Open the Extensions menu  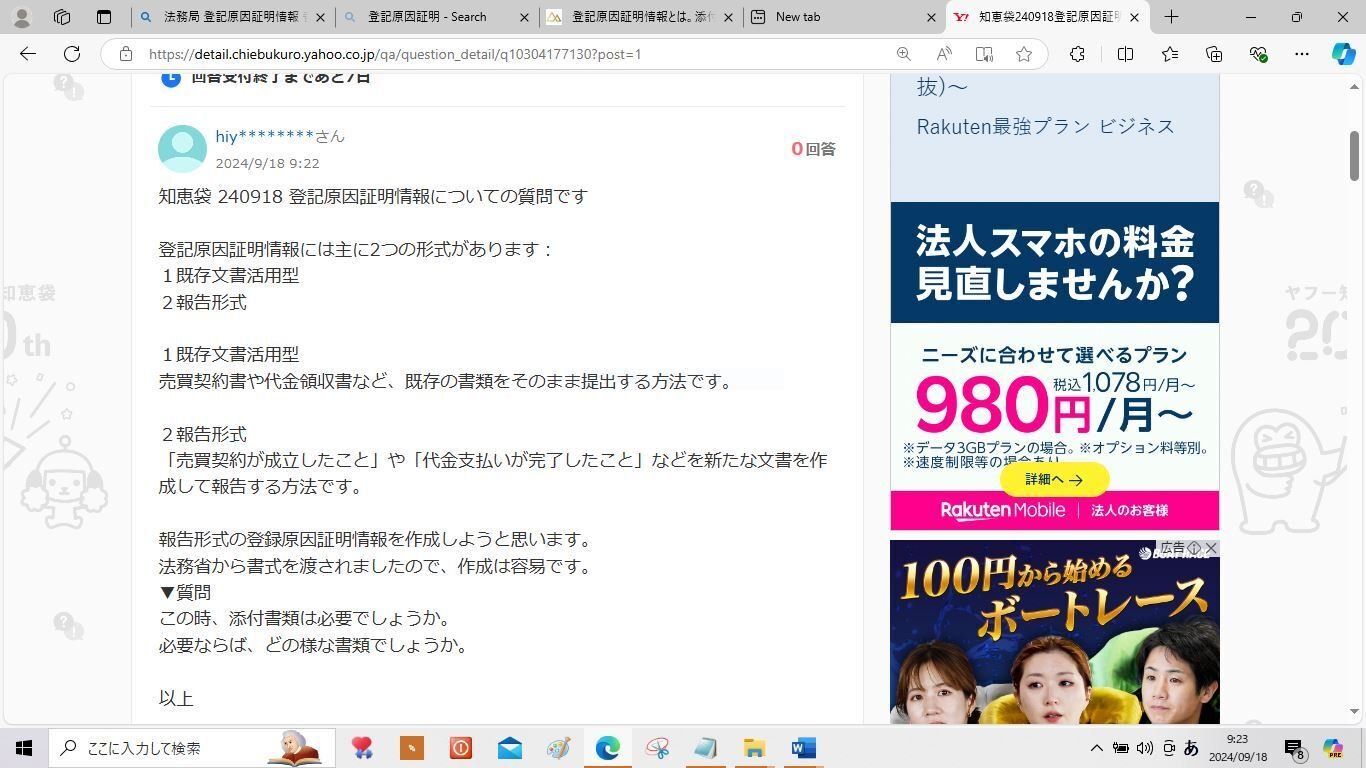(1077, 54)
